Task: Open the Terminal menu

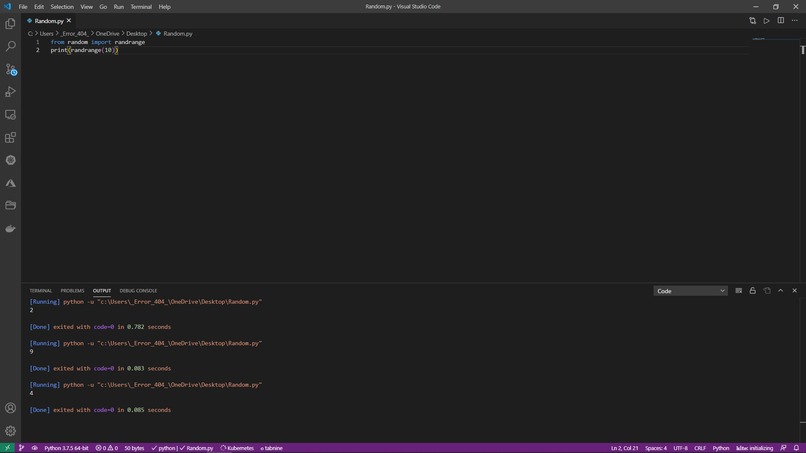Action: coord(141,7)
